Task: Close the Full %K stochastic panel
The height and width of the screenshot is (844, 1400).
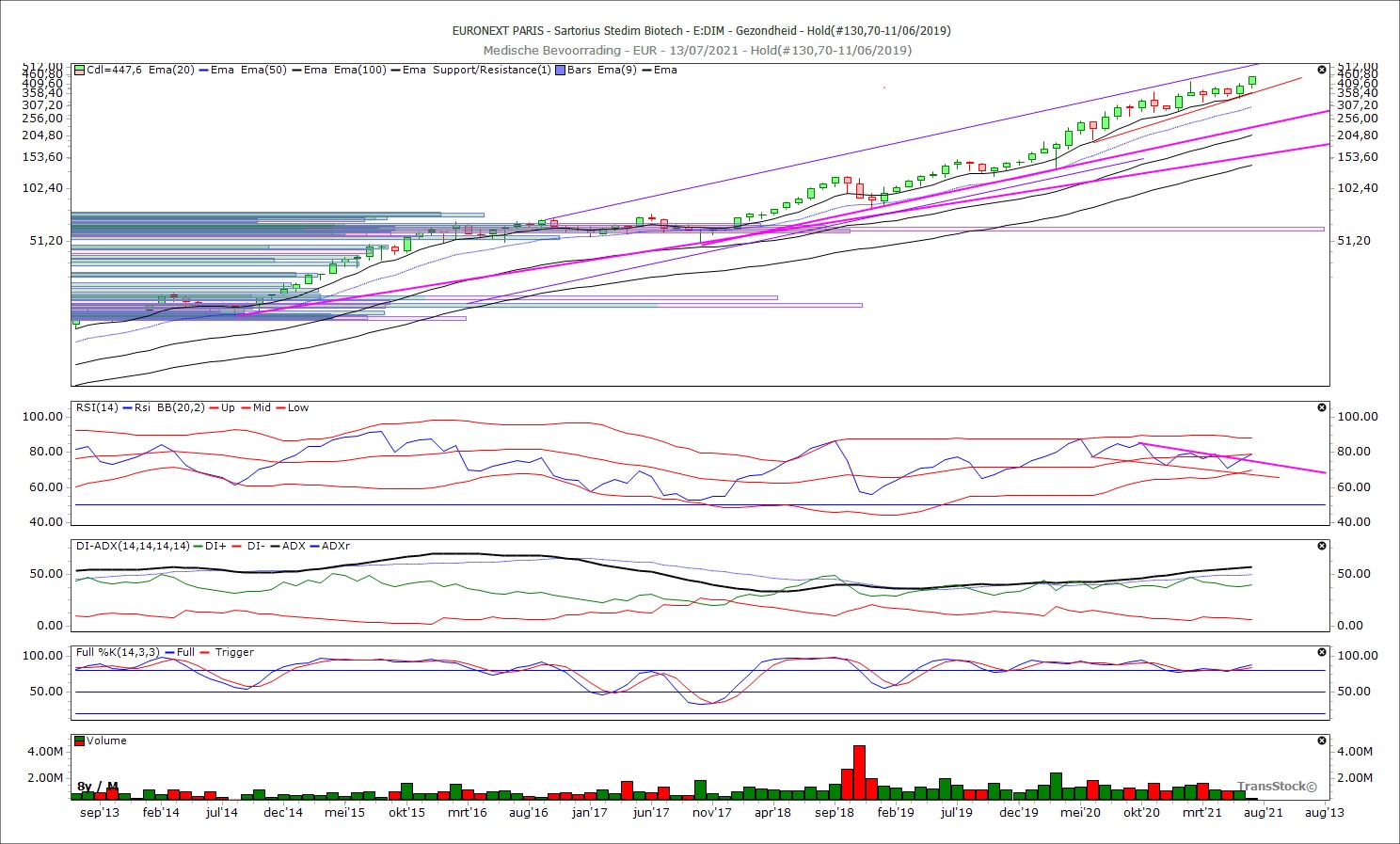Action: click(x=1321, y=652)
